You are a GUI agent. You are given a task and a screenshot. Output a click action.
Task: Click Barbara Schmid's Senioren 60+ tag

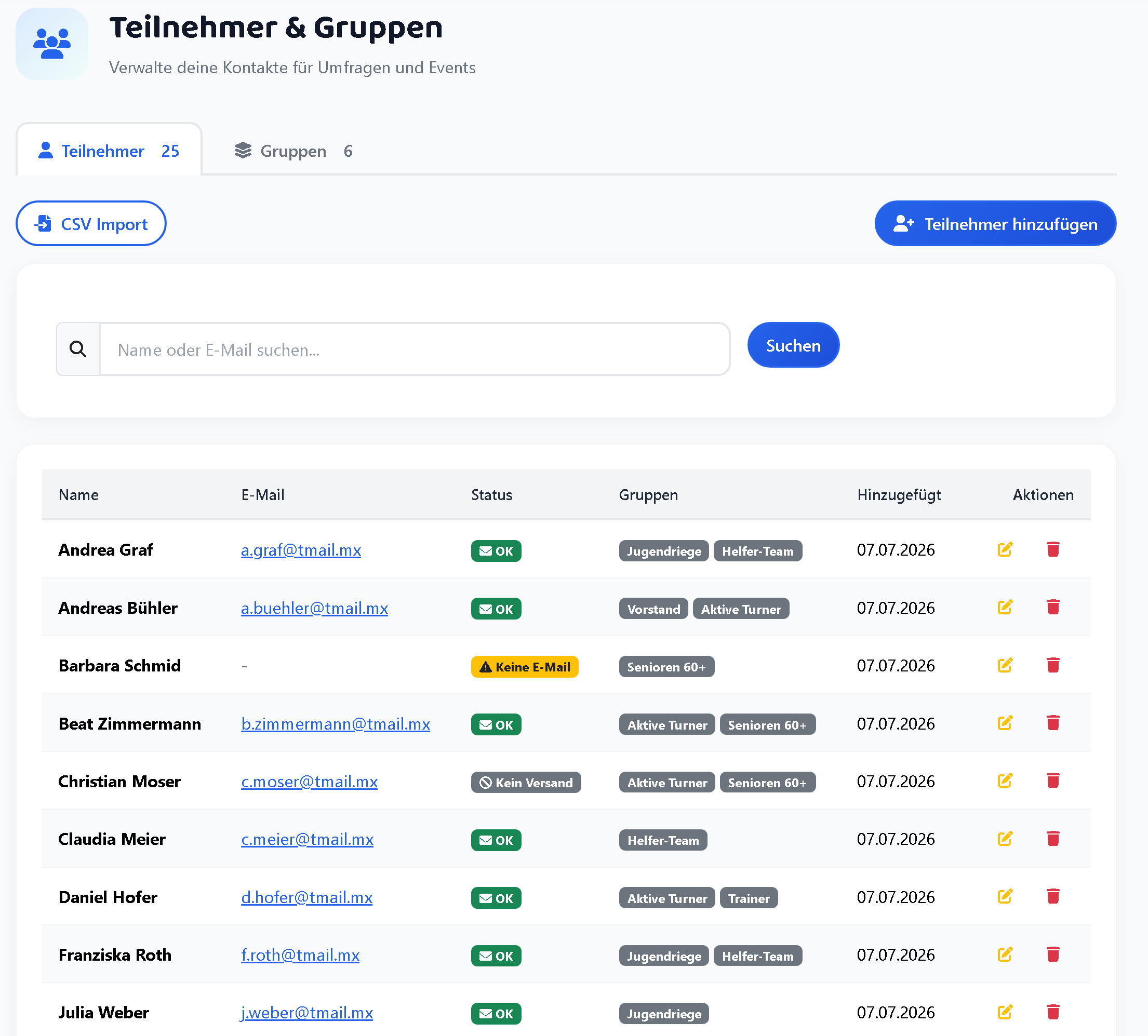666,667
